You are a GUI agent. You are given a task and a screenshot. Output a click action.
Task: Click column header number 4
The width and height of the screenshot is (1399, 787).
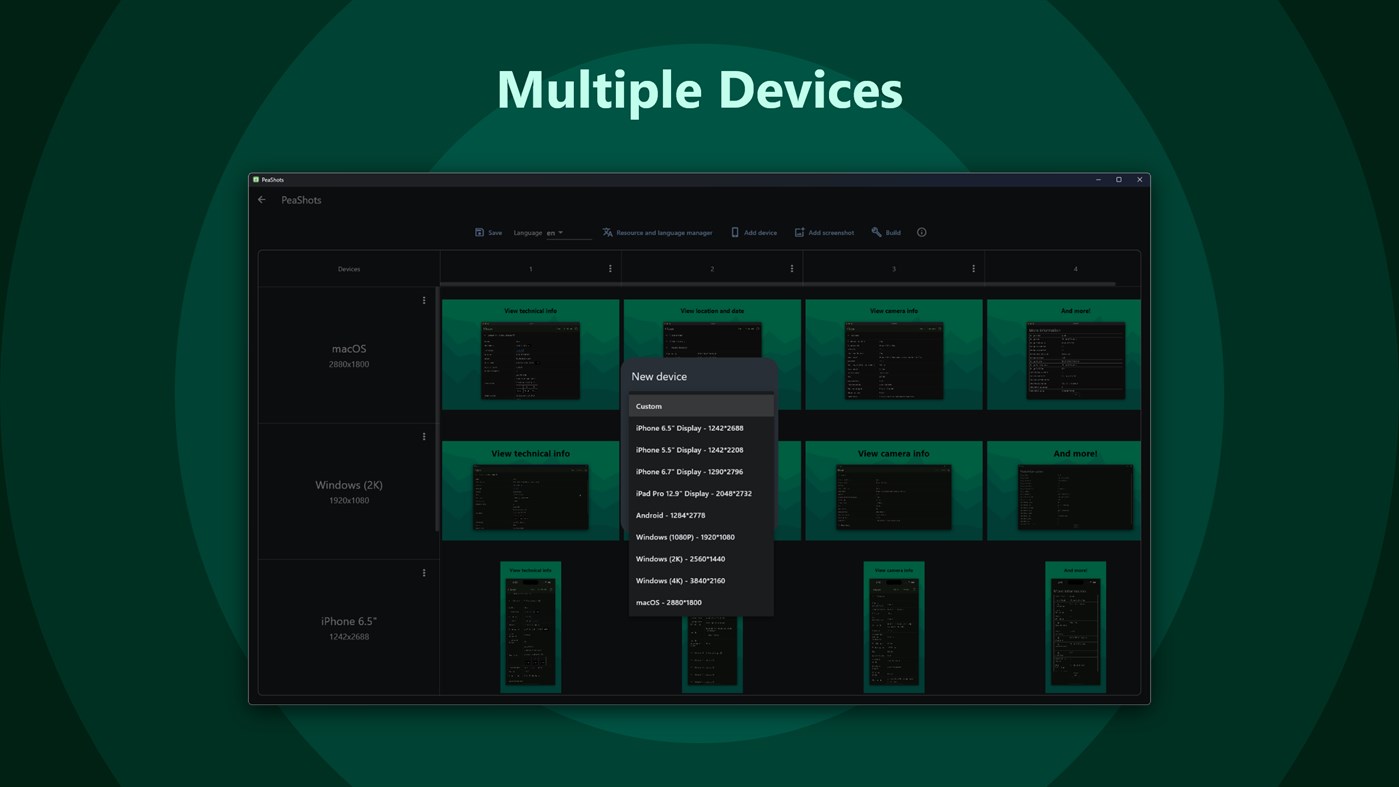(x=1076, y=269)
